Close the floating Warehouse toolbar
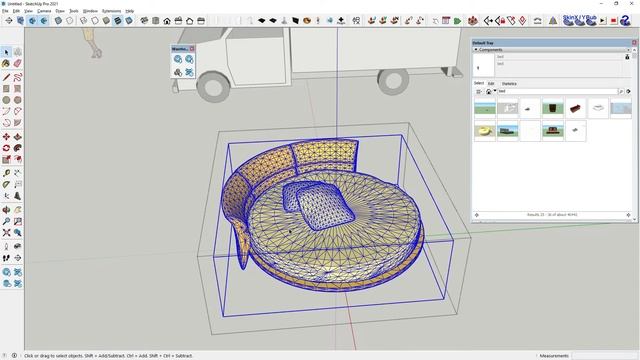640x360 pixels. tap(192, 49)
